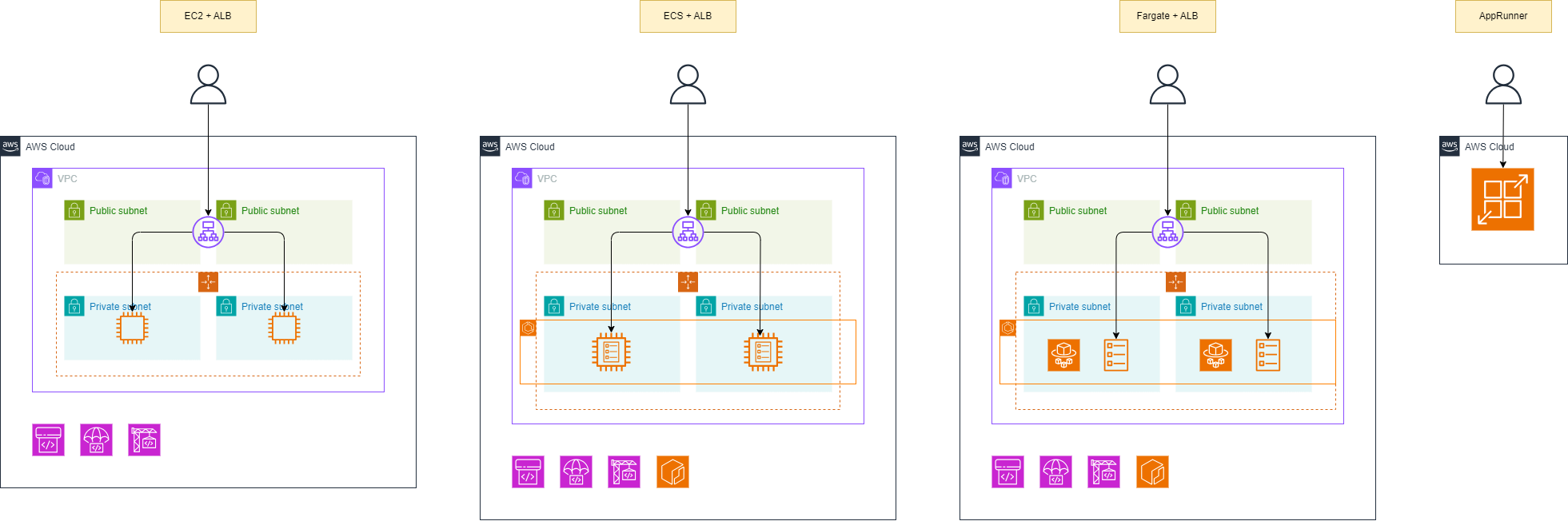Click the left ECS task list icon in Fargate diagram
1568x521 pixels.
click(1115, 356)
